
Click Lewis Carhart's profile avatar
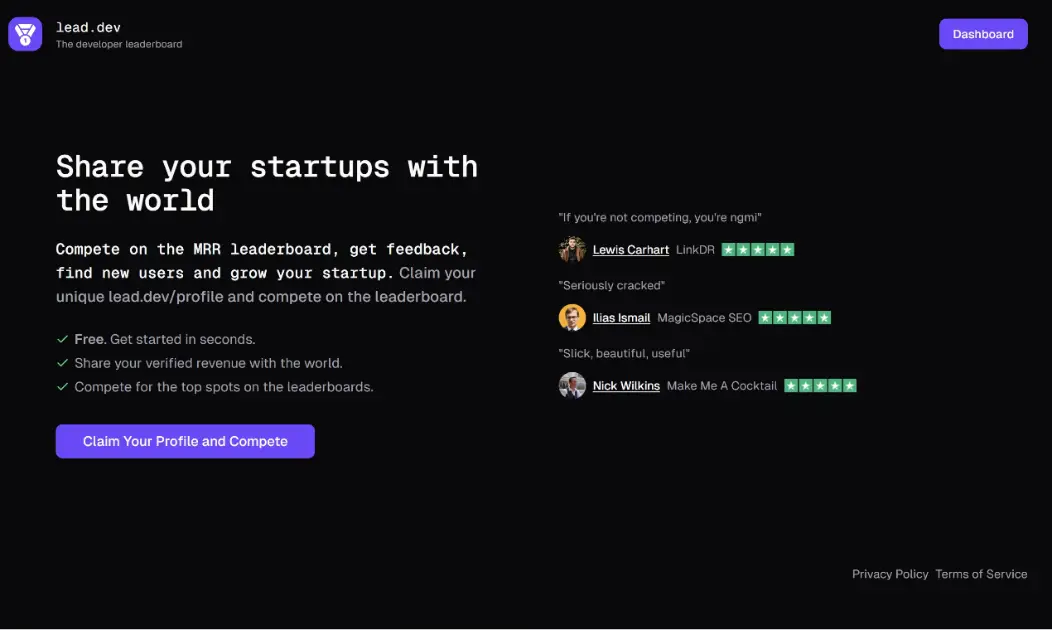tap(572, 249)
